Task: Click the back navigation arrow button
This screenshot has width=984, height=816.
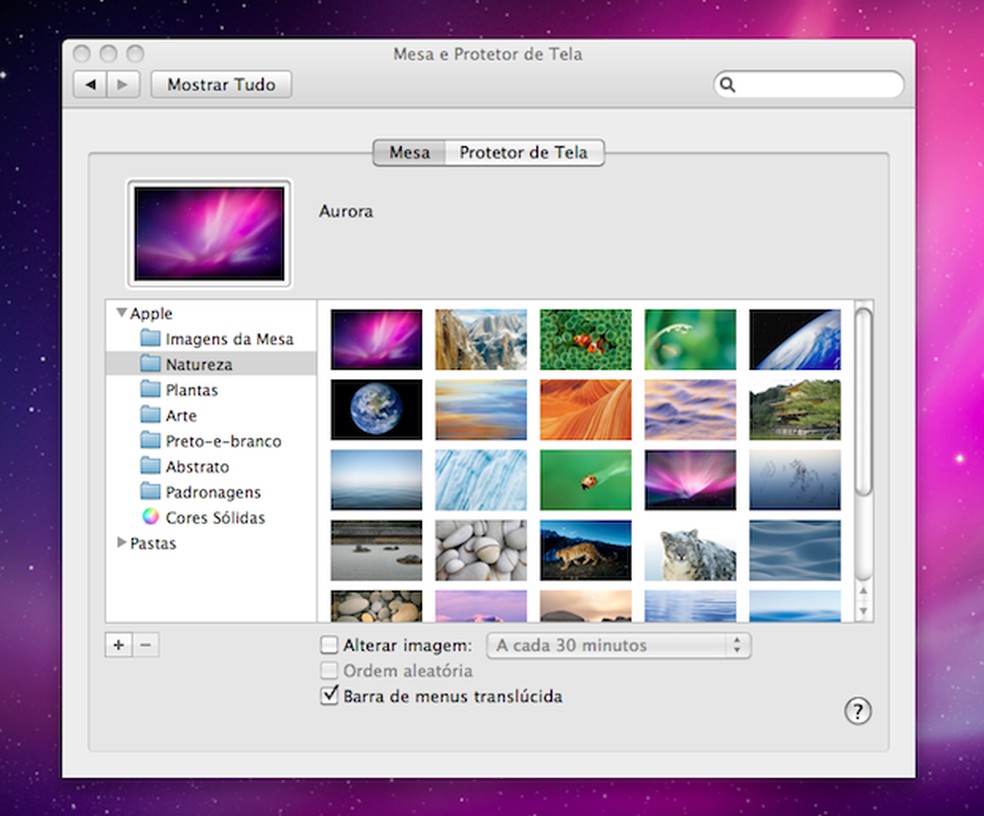Action: pyautogui.click(x=90, y=85)
